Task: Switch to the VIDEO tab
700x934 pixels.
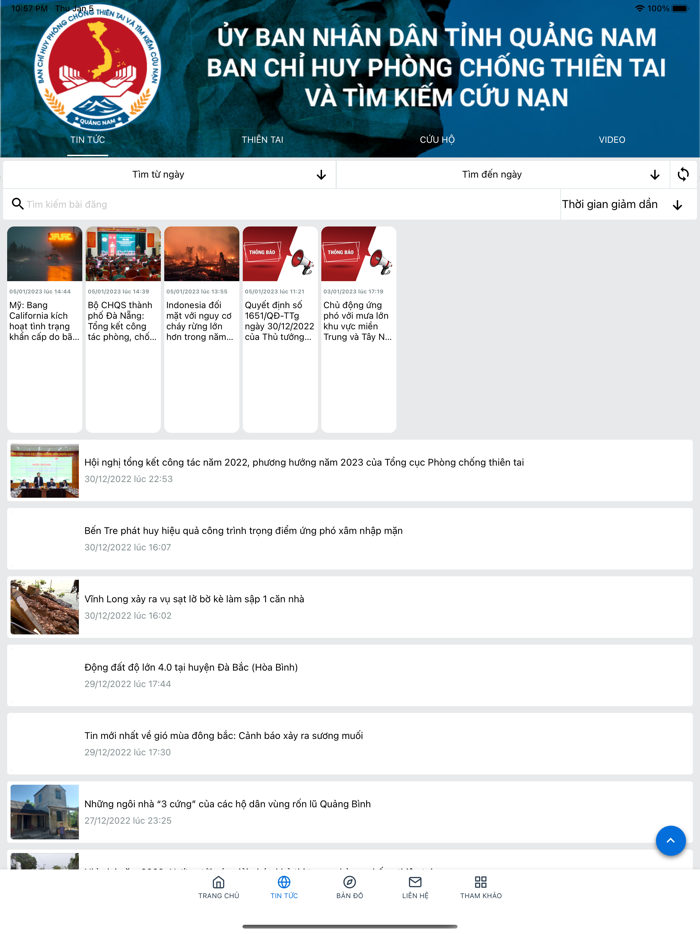Action: click(x=612, y=140)
